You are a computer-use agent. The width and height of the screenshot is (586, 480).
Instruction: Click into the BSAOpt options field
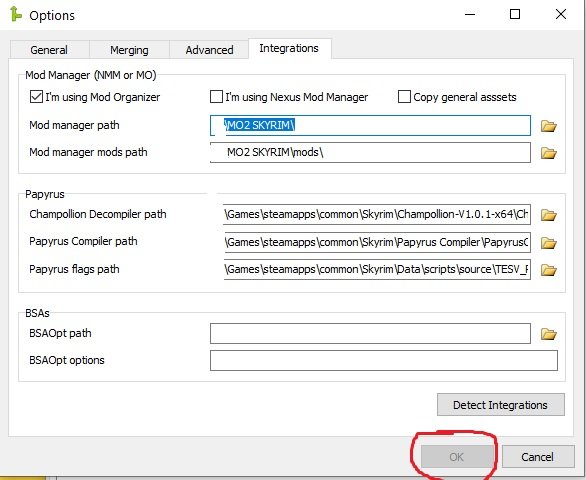point(384,360)
